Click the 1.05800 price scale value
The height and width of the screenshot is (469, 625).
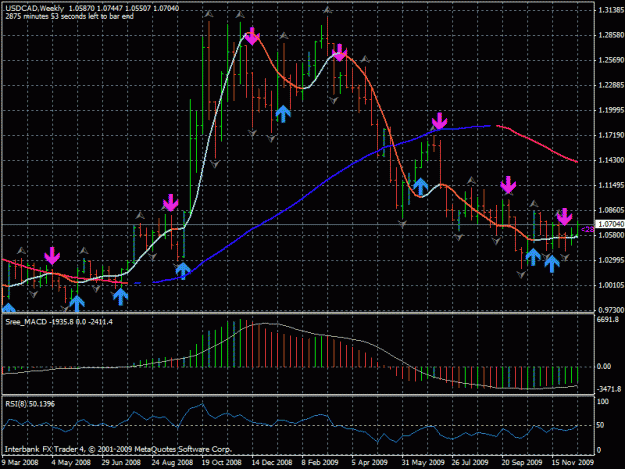[x=611, y=235]
